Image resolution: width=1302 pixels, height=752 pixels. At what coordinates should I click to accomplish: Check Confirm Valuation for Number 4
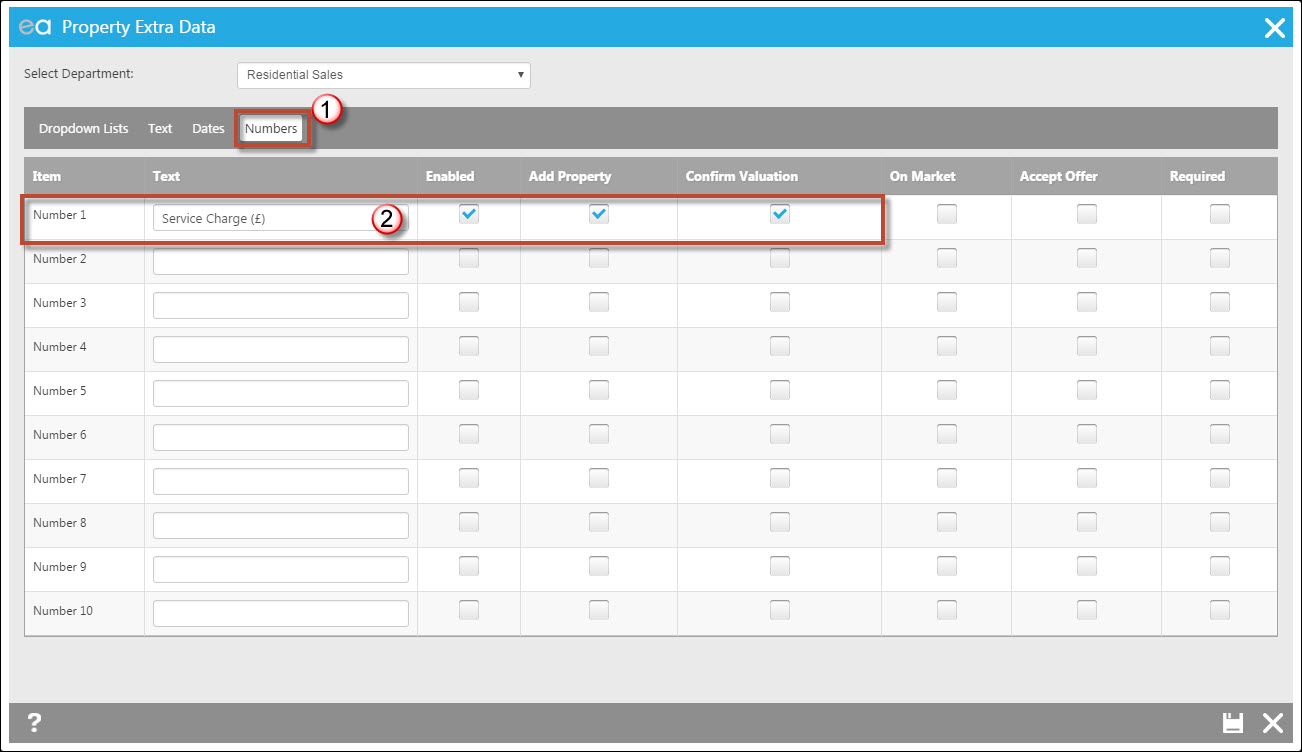click(x=780, y=346)
